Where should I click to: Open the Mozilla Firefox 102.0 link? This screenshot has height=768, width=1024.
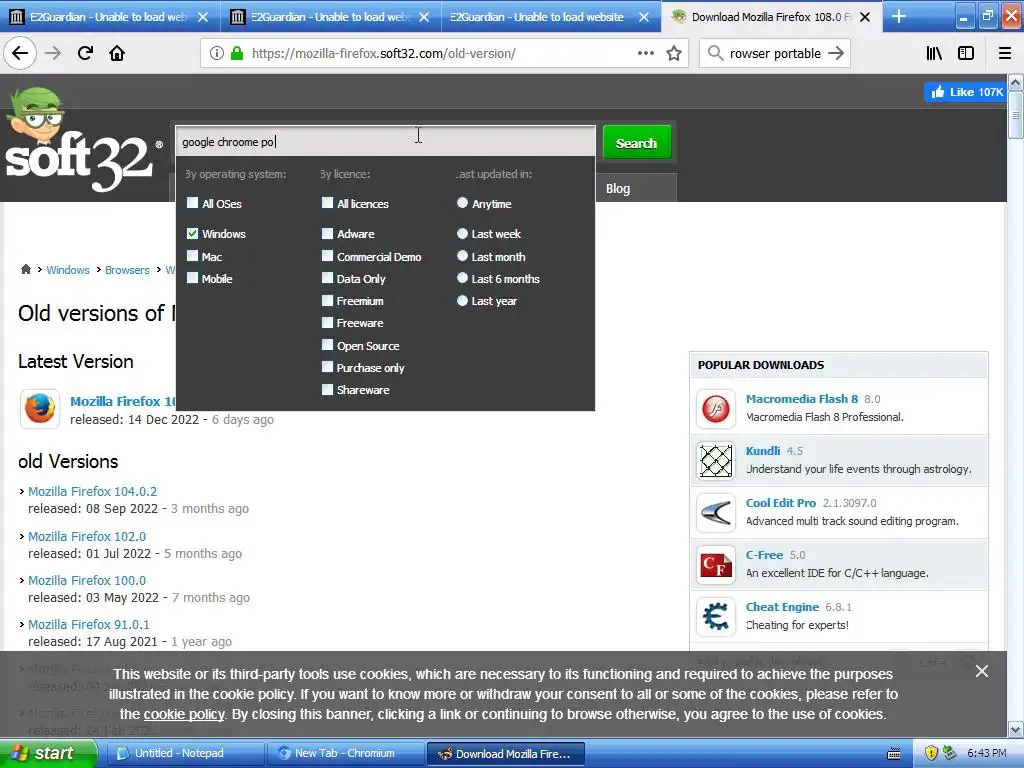coord(87,536)
